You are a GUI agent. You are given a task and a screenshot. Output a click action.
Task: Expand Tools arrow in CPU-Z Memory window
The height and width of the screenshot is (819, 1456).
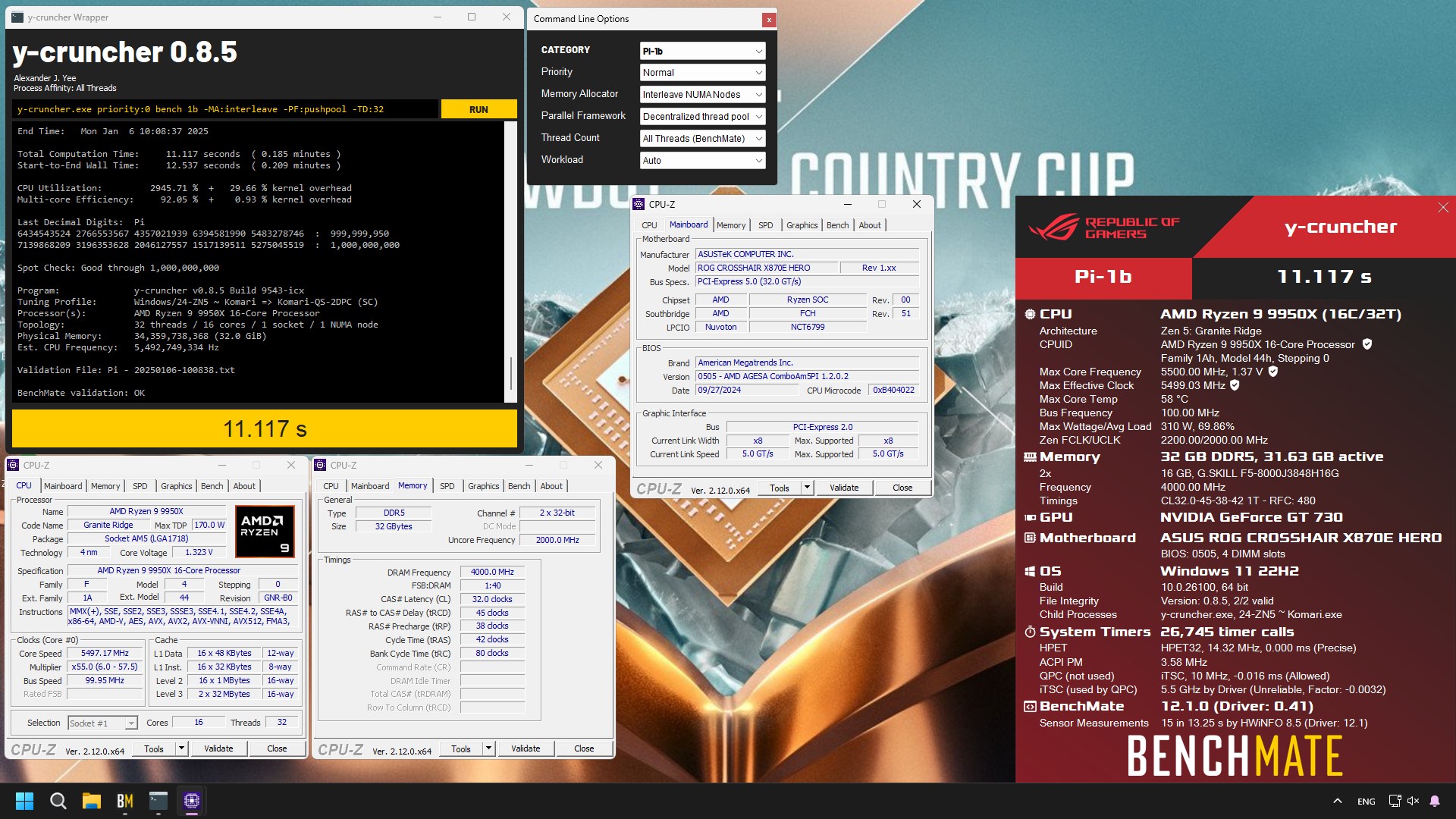click(x=488, y=748)
